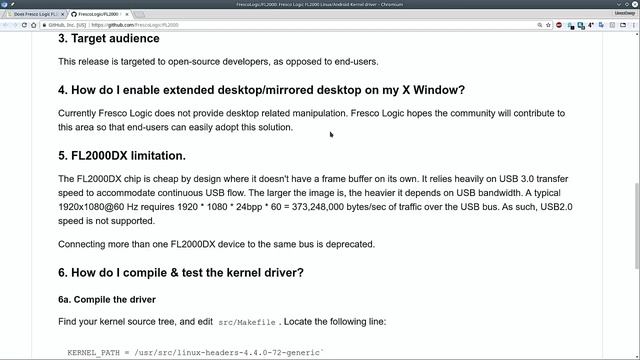640x360 pixels.
Task: Click the secure padlock site info icon
Action: click(x=44, y=25)
